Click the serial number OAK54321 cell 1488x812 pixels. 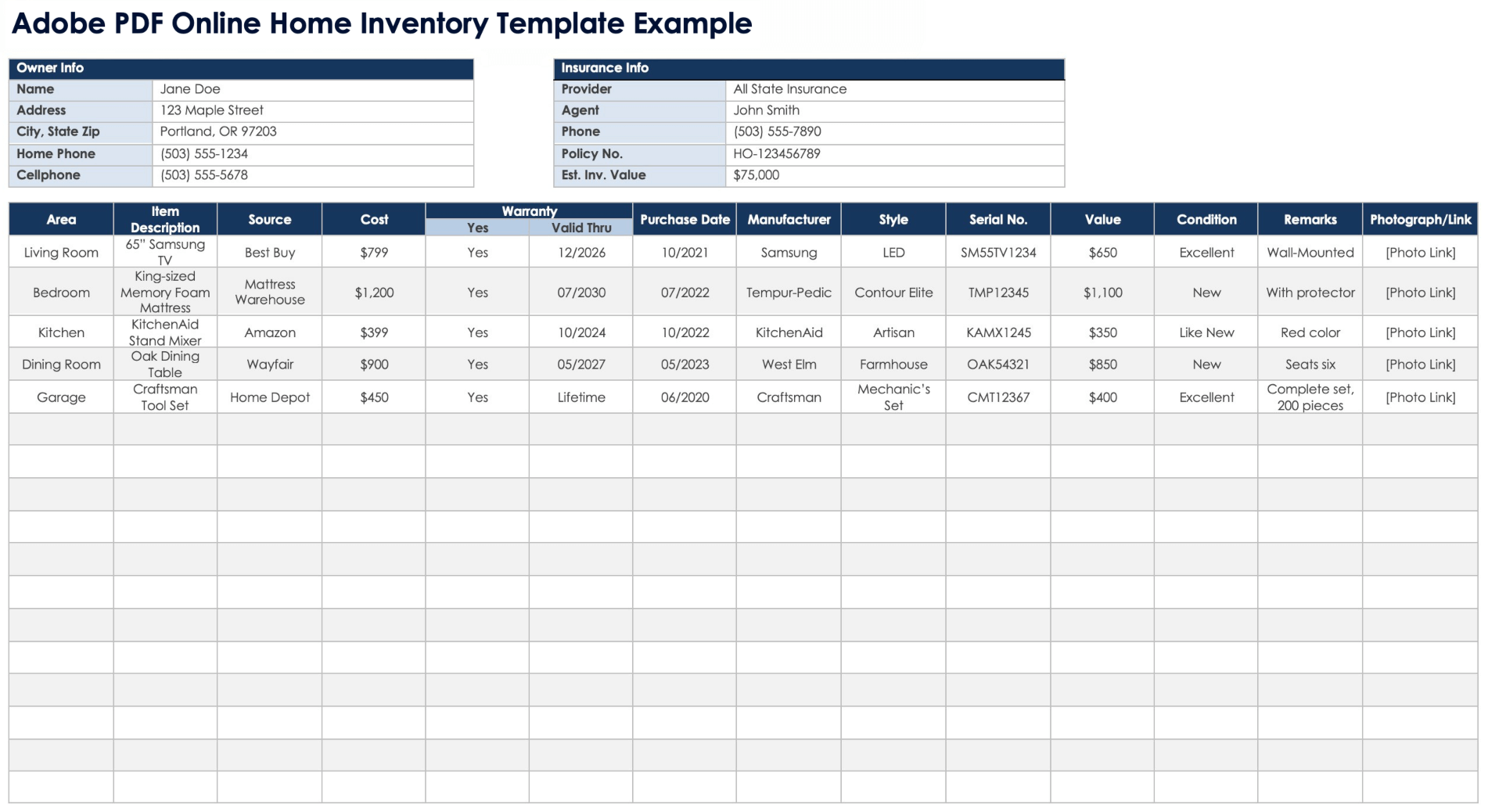click(x=998, y=365)
